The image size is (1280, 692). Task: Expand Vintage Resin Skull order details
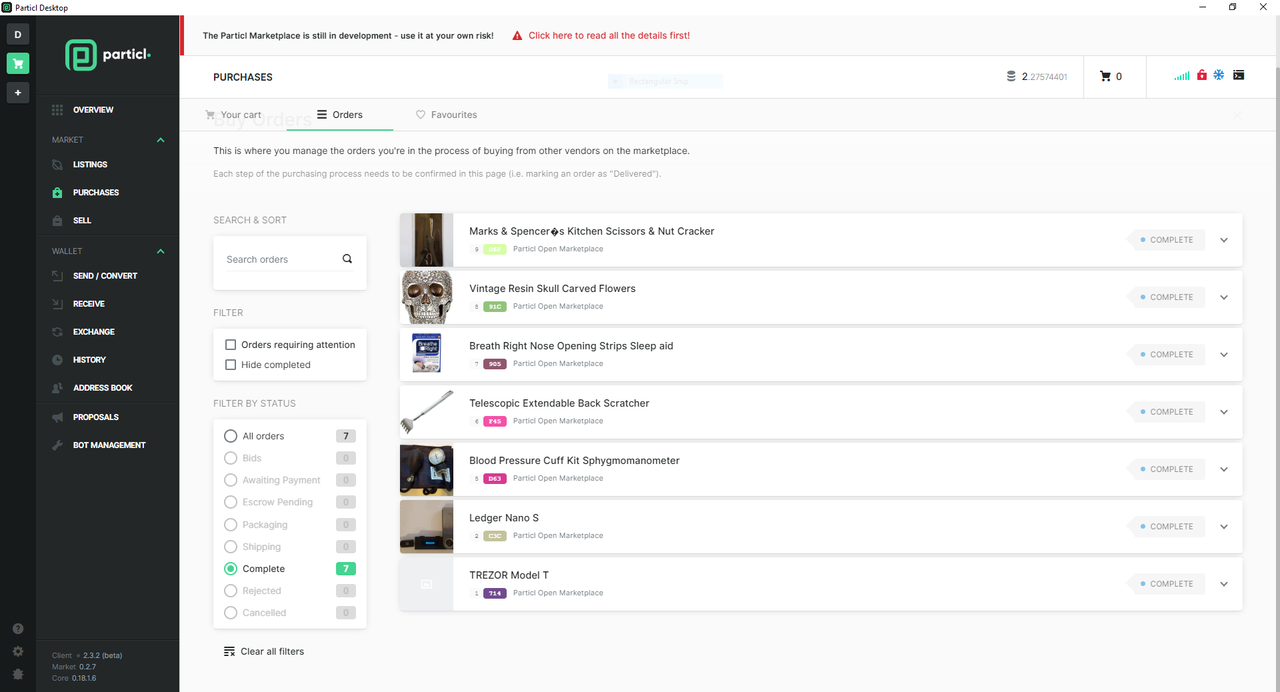(1224, 297)
